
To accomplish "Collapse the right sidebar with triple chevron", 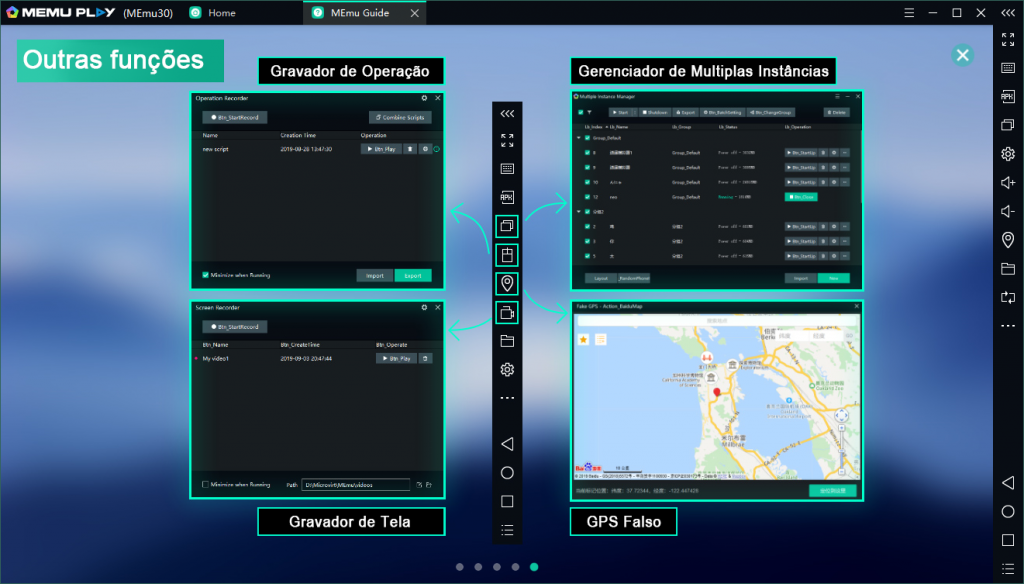I will (1008, 12).
